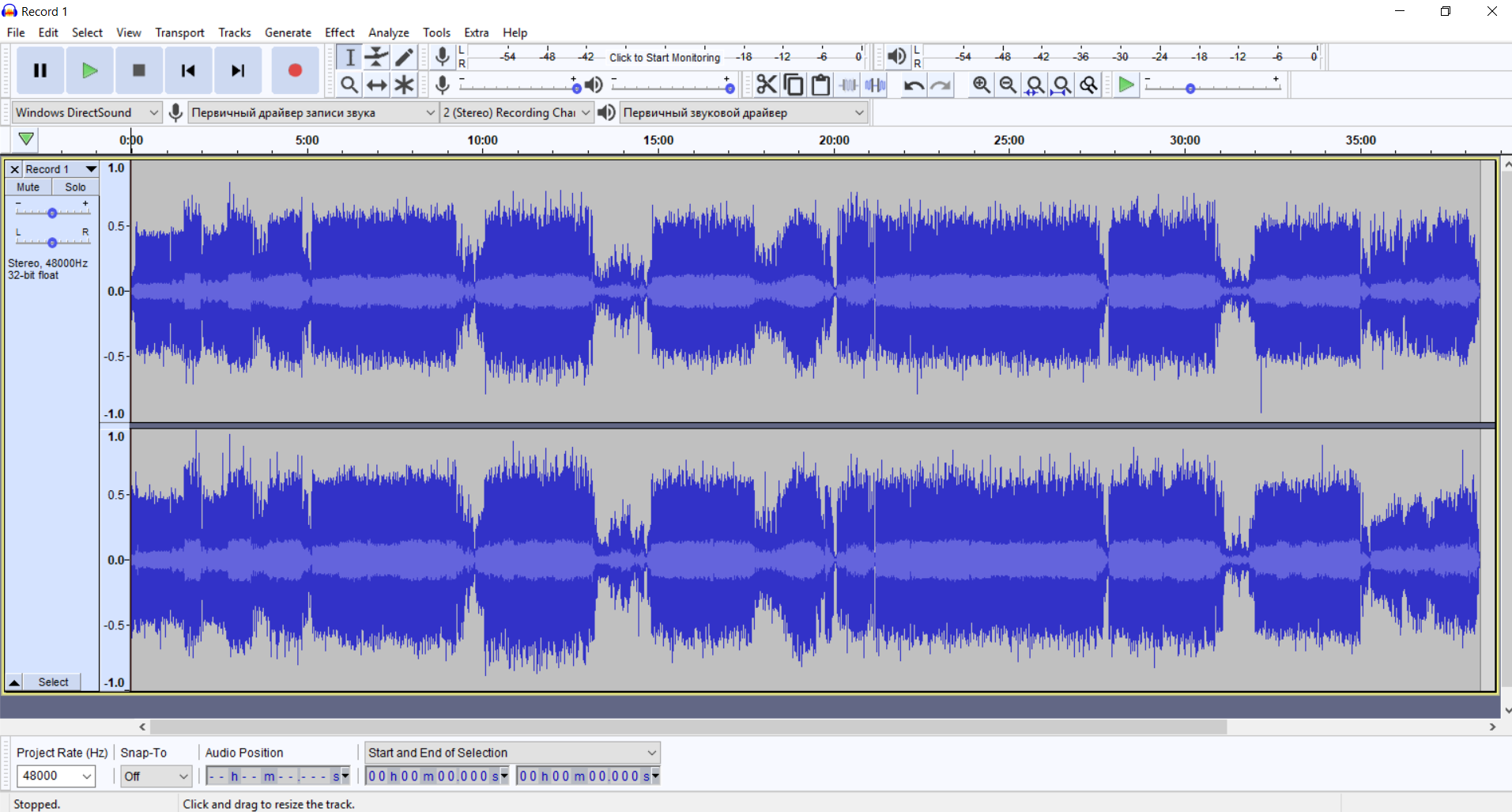Select the Time Shift tool
The height and width of the screenshot is (812, 1512).
tap(377, 85)
